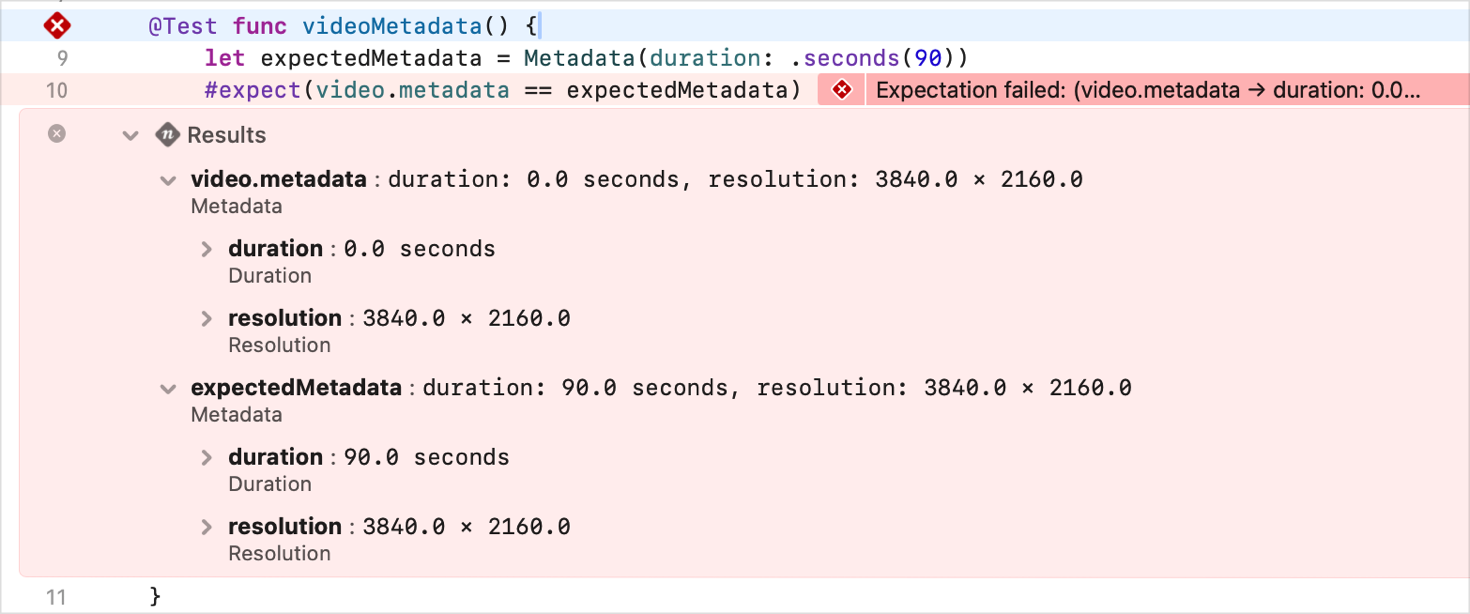Screen dimensions: 1470x614
Task: Collapse the Results disclosure chevron
Action: pos(130,136)
